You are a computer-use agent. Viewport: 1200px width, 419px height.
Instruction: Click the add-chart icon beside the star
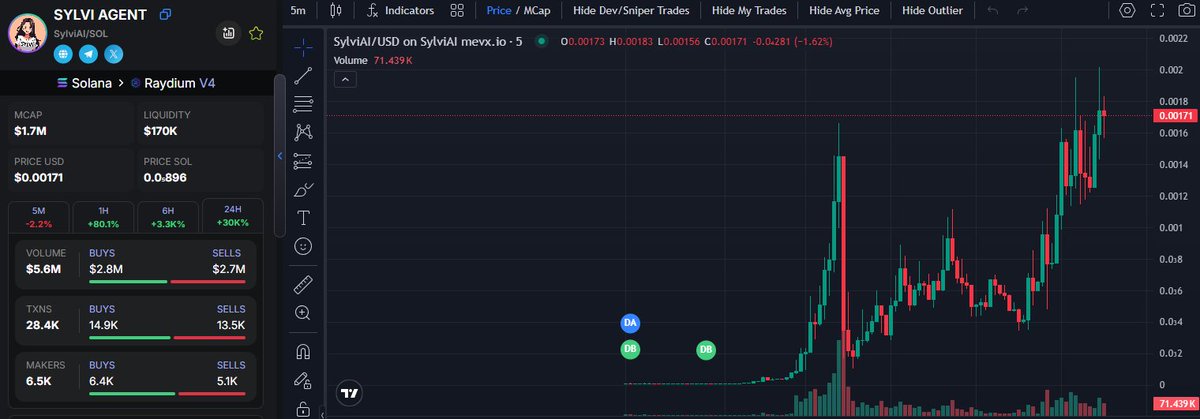click(x=229, y=33)
